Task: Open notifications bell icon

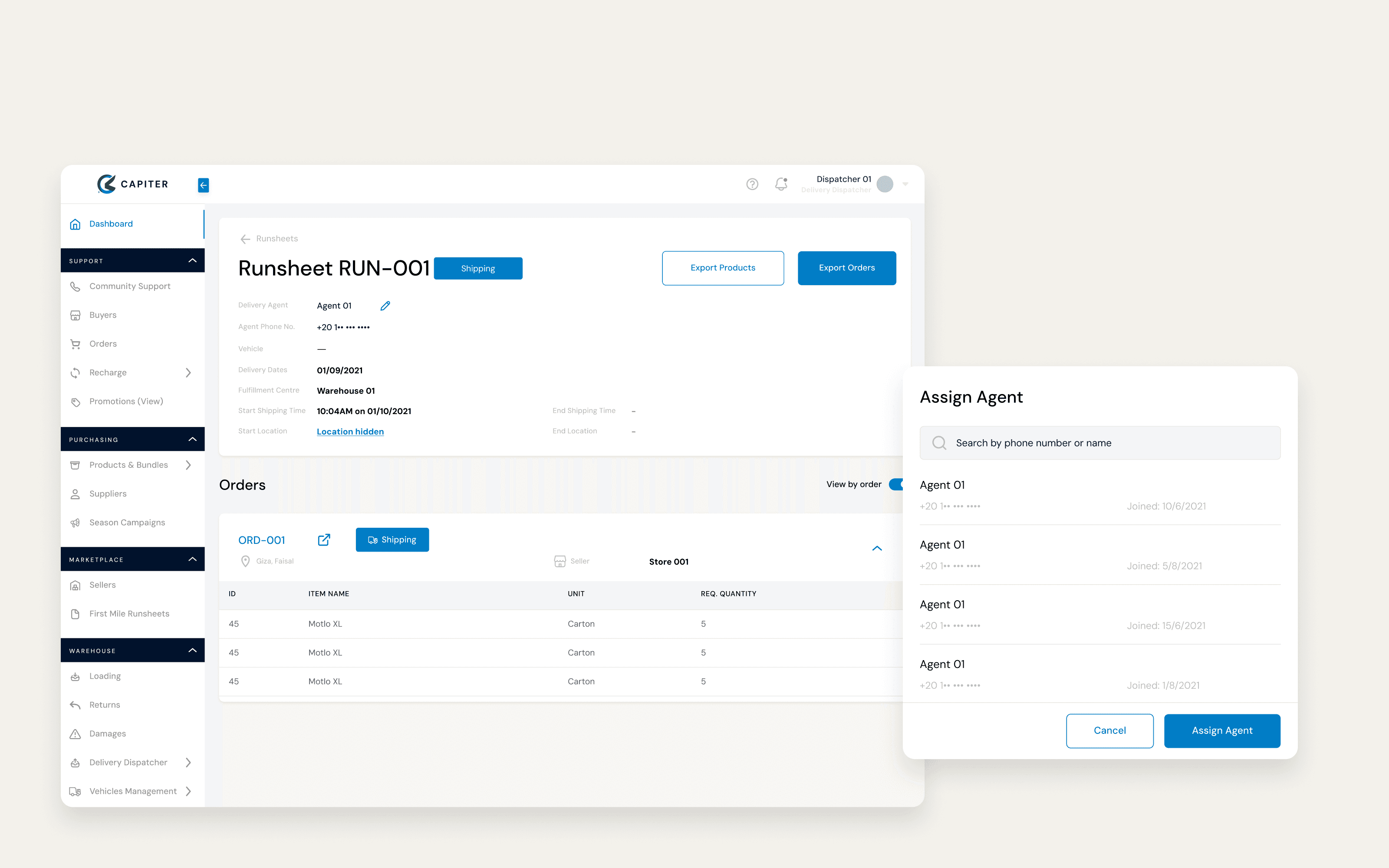Action: pyautogui.click(x=781, y=184)
